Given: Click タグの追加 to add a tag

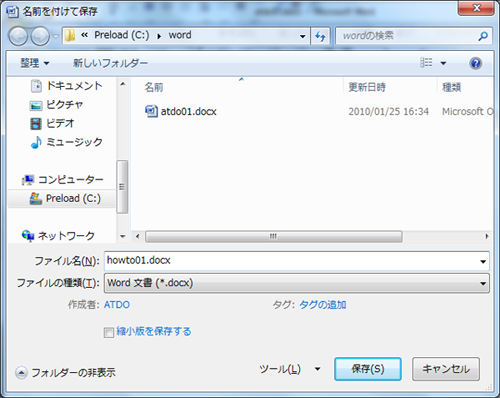Looking at the screenshot, I should [323, 305].
